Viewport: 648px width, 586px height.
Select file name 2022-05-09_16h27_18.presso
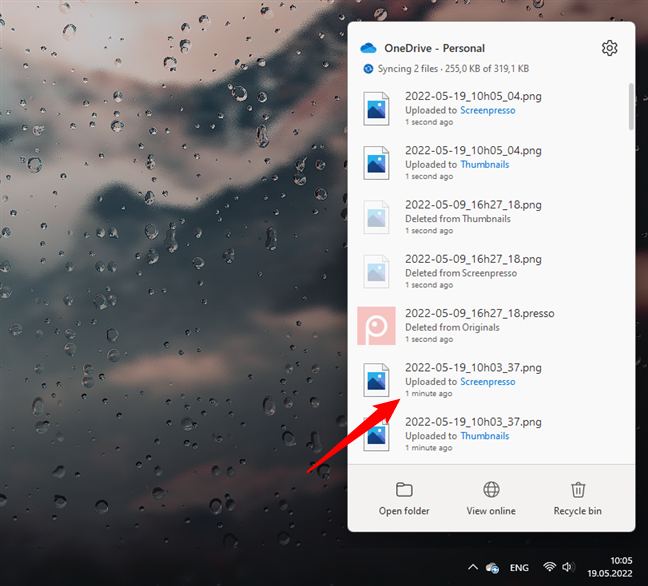point(479,313)
